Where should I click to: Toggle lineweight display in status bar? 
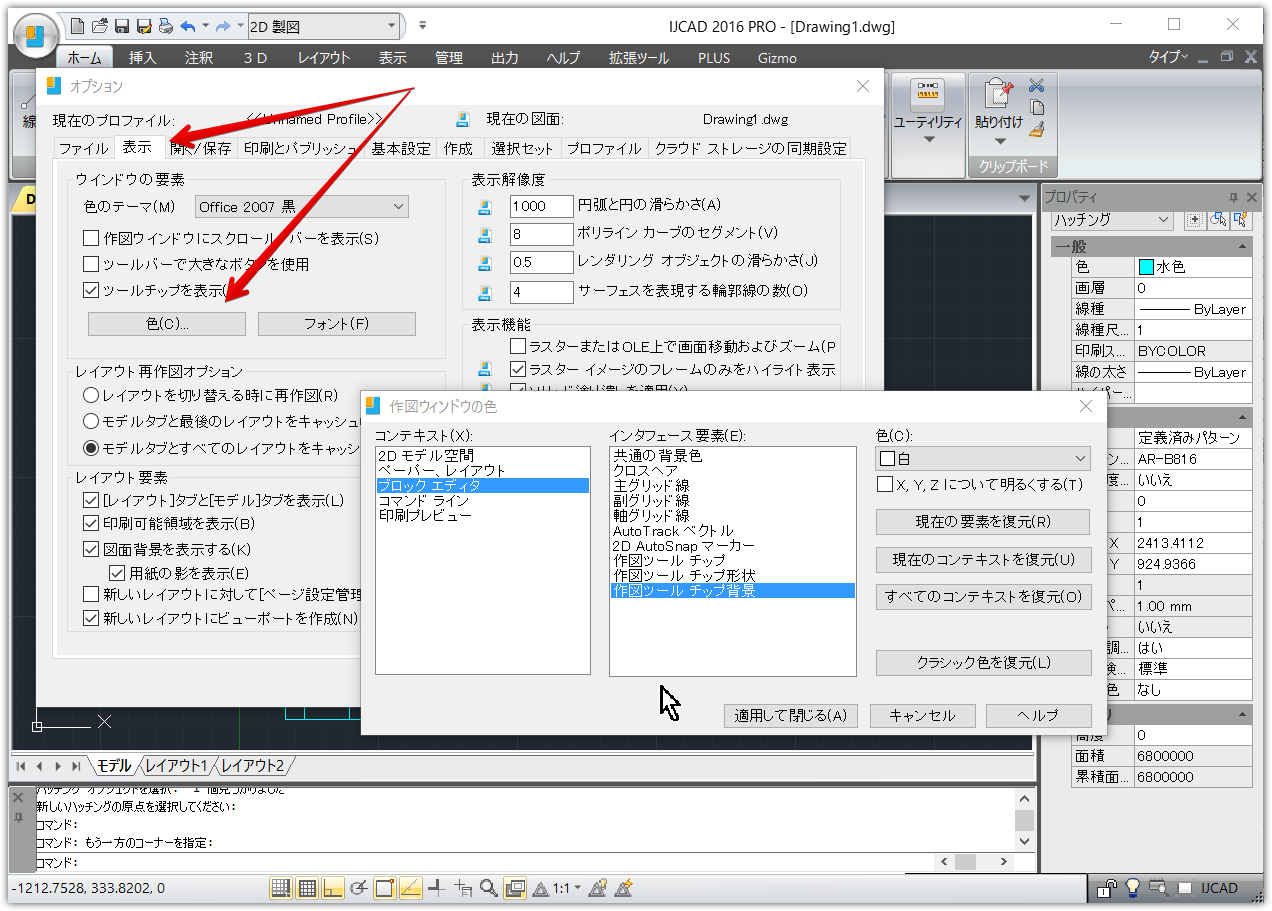(437, 888)
